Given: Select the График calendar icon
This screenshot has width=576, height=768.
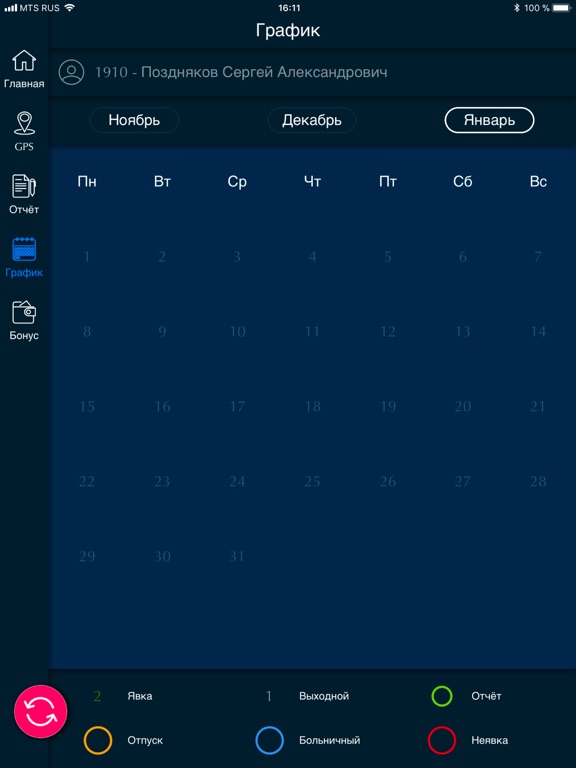Looking at the screenshot, I should point(24,249).
